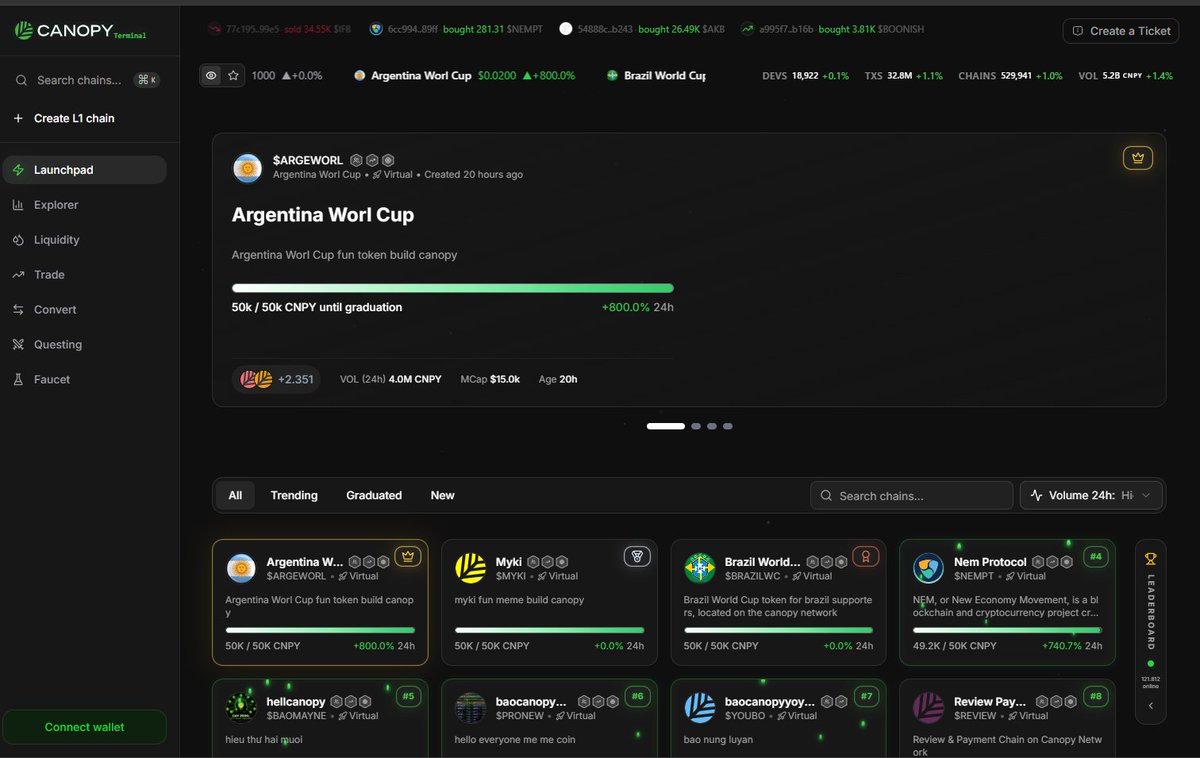The width and height of the screenshot is (1200, 758).
Task: Click the TXS 32.8M stat
Action: point(904,76)
